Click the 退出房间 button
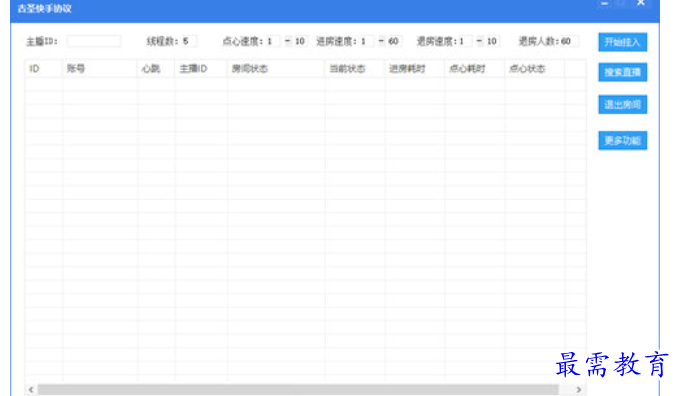Image resolution: width=677 pixels, height=396 pixels. tap(622, 105)
